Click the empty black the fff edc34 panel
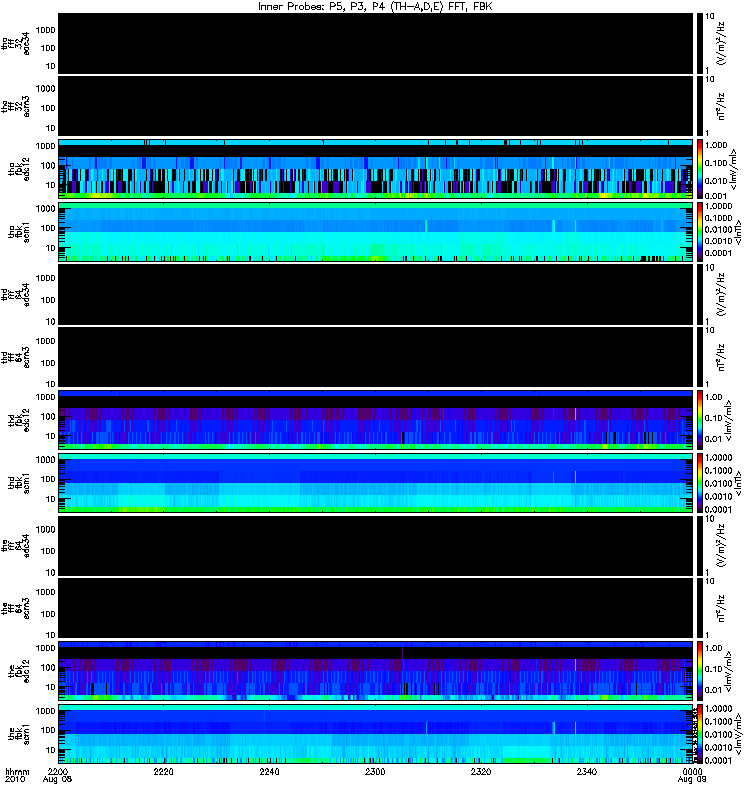Image resolution: width=750 pixels, height=800 pixels. [376, 545]
